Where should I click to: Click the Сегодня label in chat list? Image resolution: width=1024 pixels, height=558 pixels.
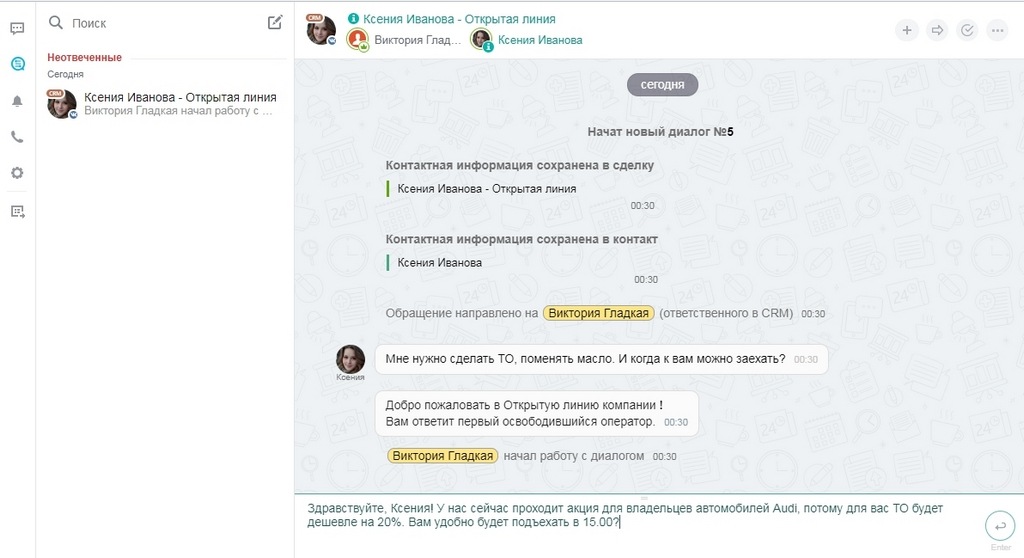65,74
